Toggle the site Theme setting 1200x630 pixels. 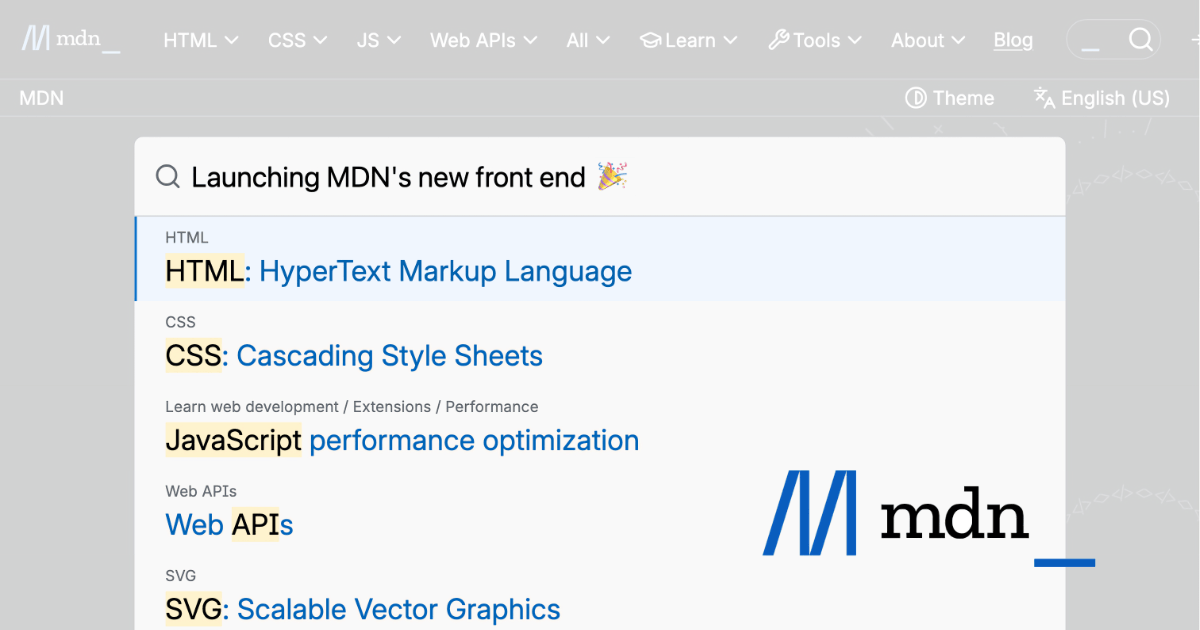pos(949,97)
